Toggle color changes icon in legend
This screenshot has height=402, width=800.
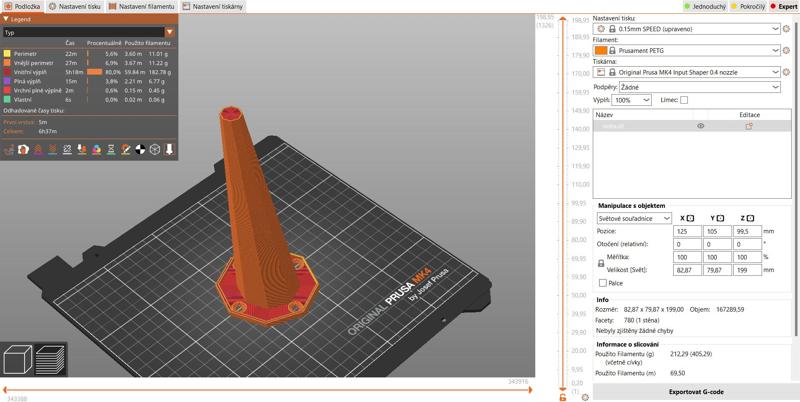click(x=96, y=149)
